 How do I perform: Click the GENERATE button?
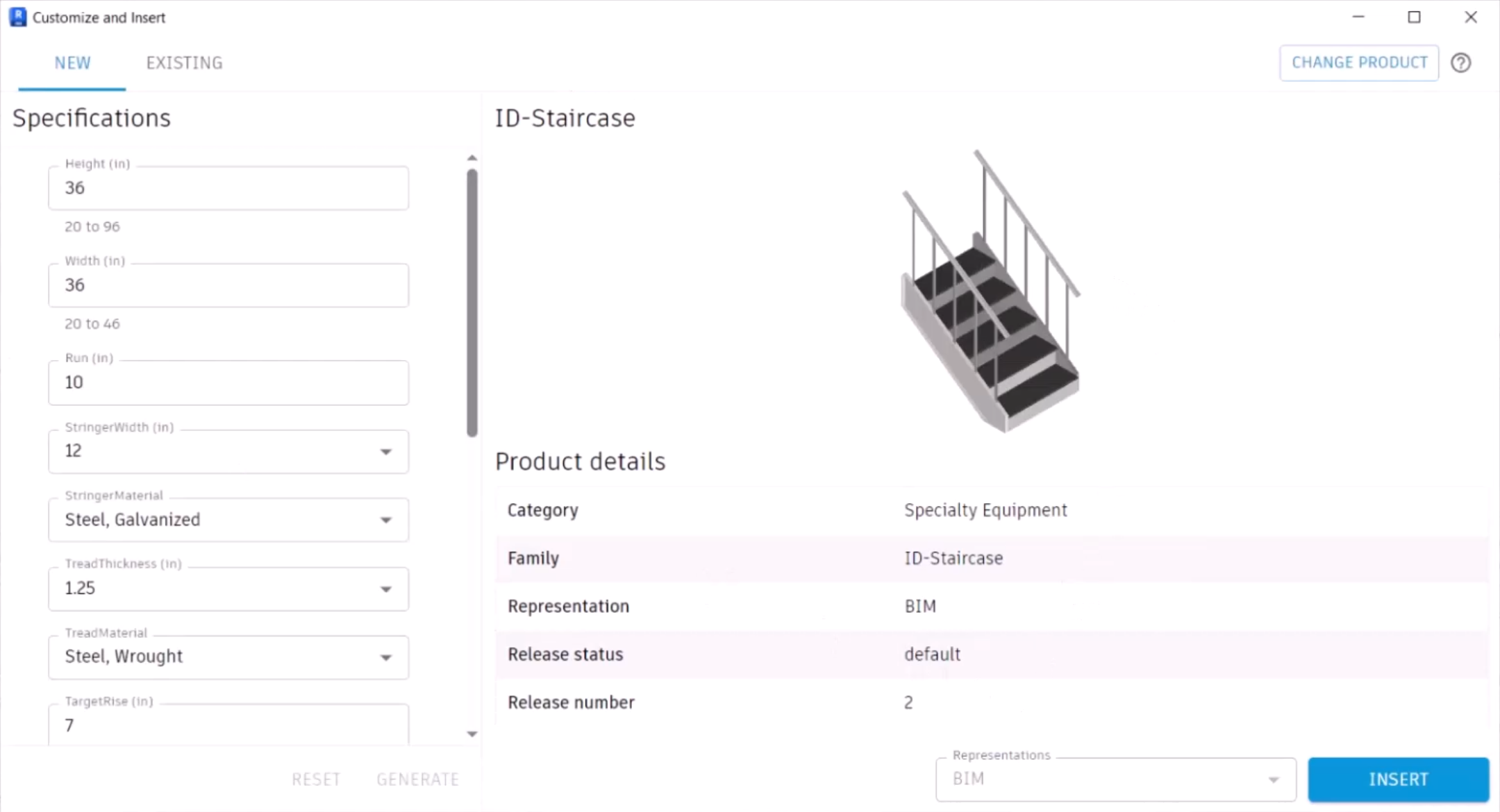click(417, 779)
